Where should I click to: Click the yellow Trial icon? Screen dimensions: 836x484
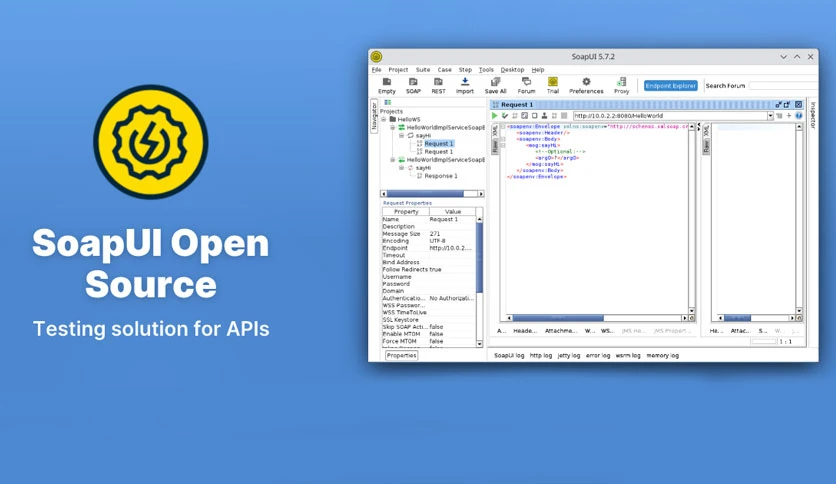pos(553,82)
